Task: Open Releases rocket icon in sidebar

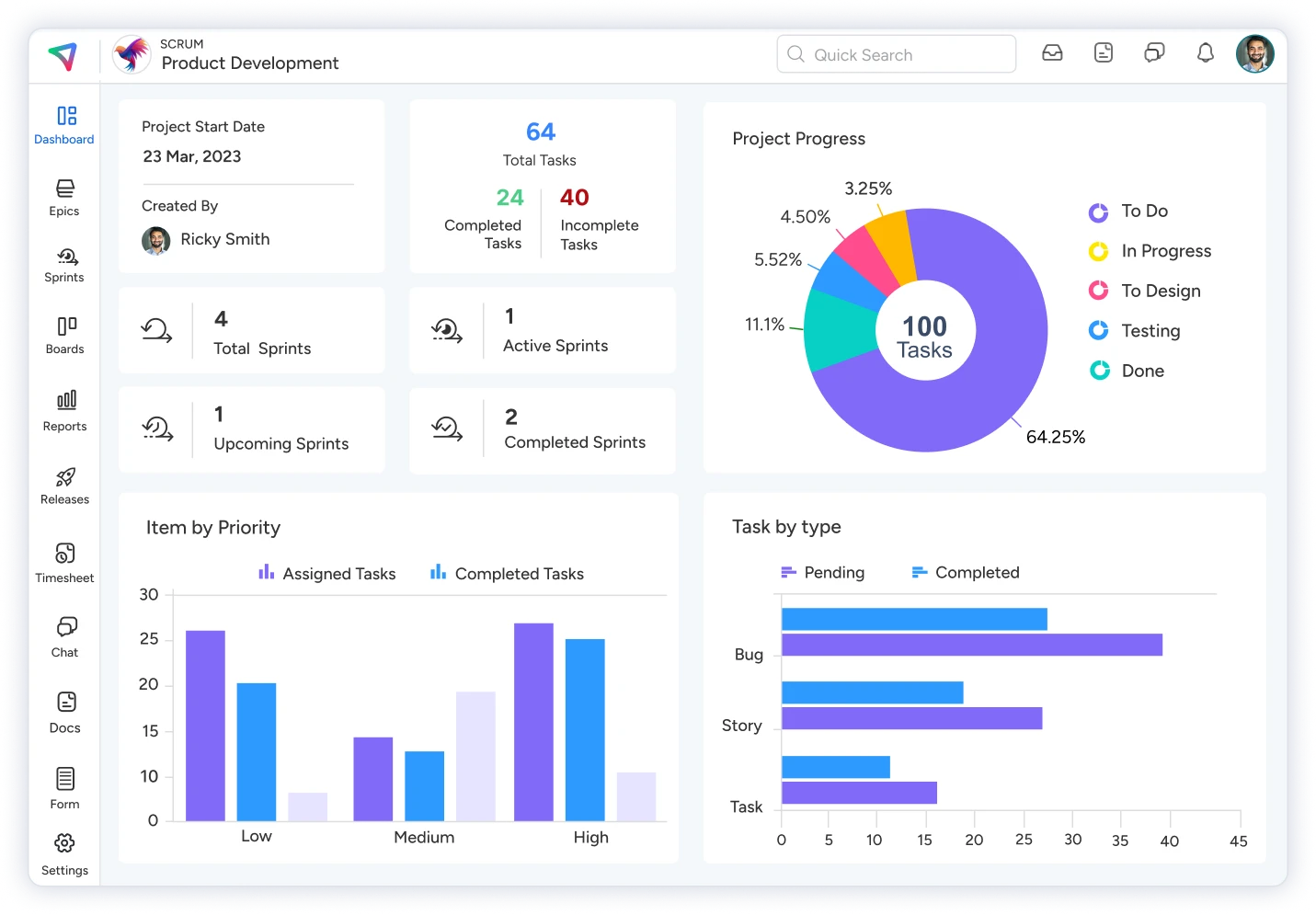Action: click(x=64, y=486)
